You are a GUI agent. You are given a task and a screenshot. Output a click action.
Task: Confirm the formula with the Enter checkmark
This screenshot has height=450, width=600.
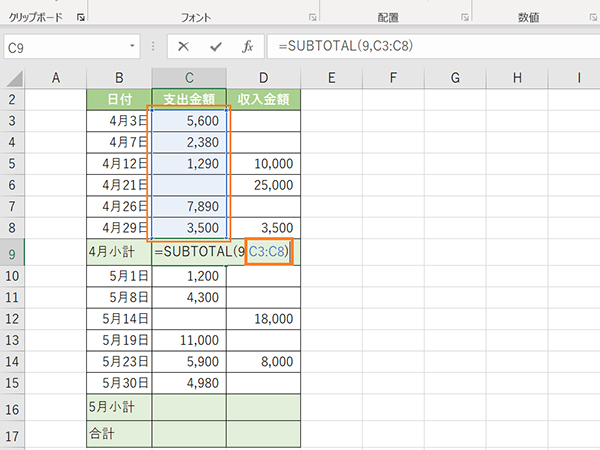pos(215,47)
